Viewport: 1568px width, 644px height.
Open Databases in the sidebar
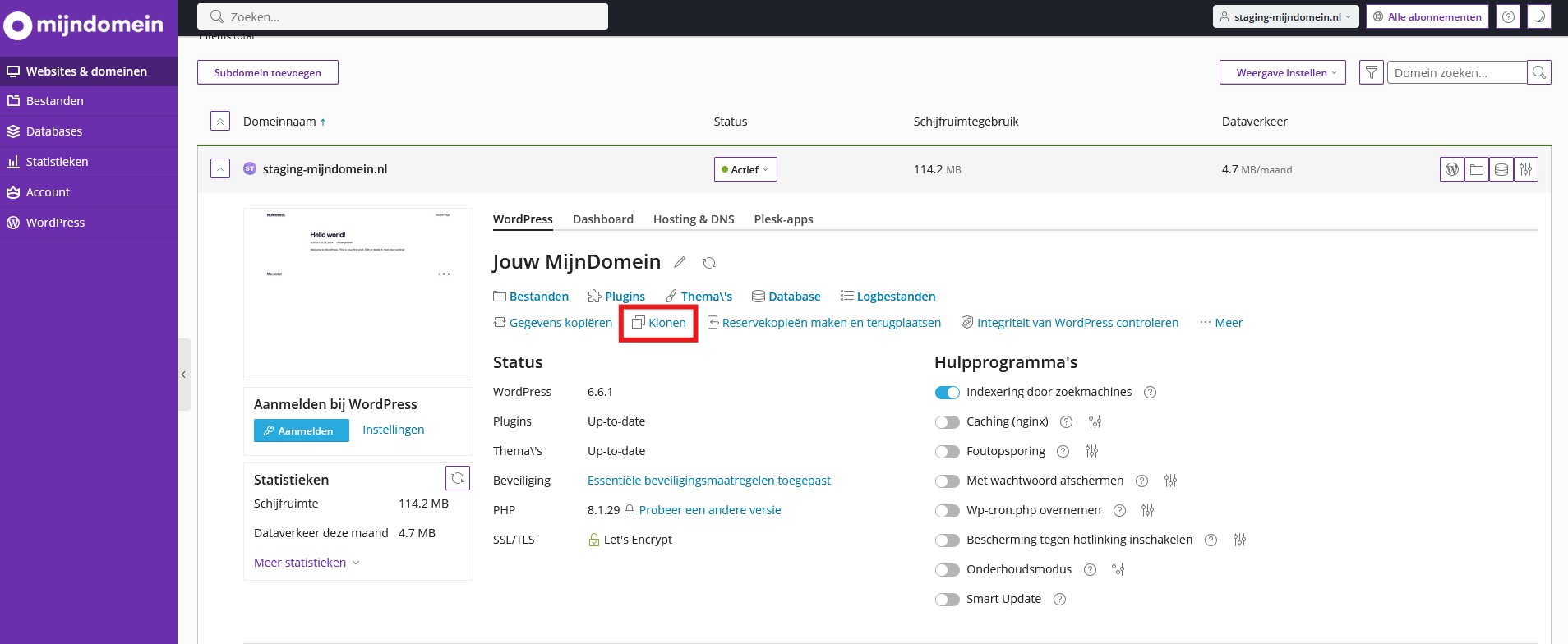pyautogui.click(x=54, y=131)
